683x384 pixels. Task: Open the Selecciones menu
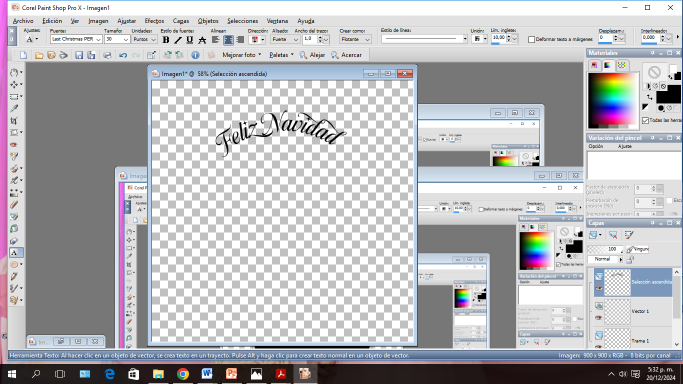coord(243,21)
